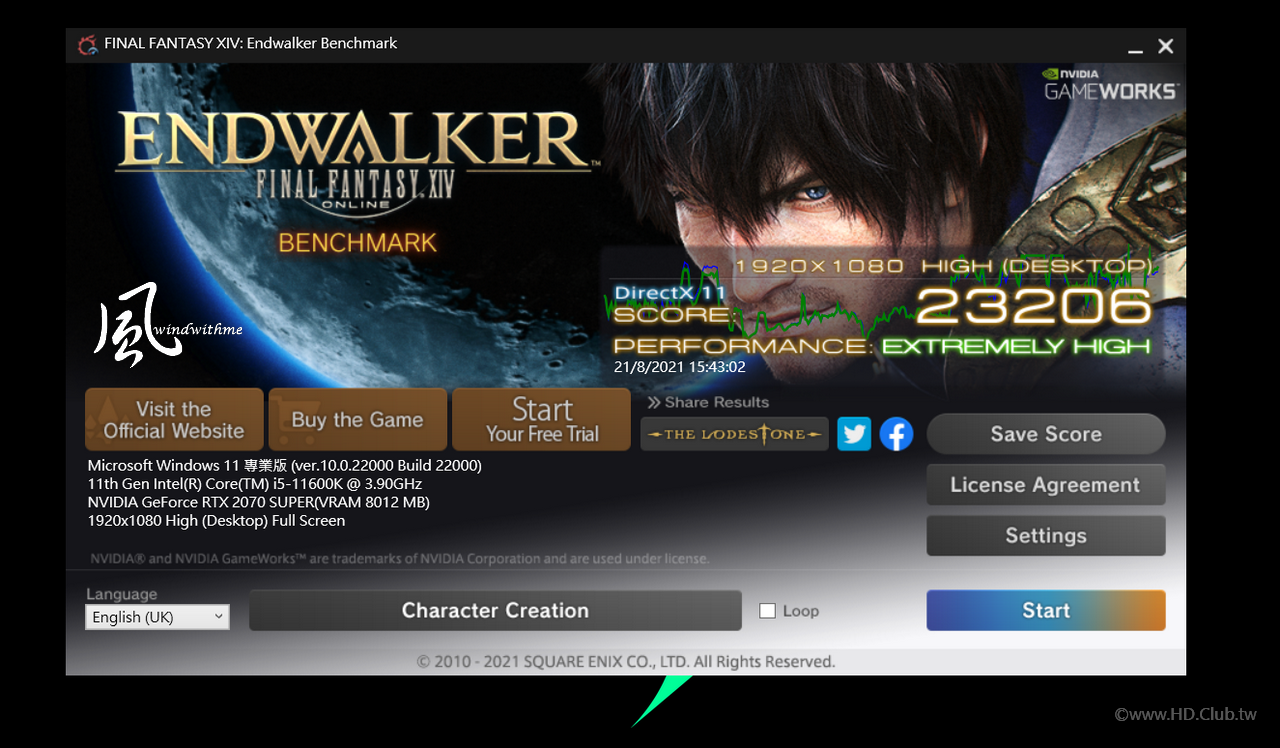Open Character Creation
The image size is (1280, 748).
pyautogui.click(x=495, y=610)
